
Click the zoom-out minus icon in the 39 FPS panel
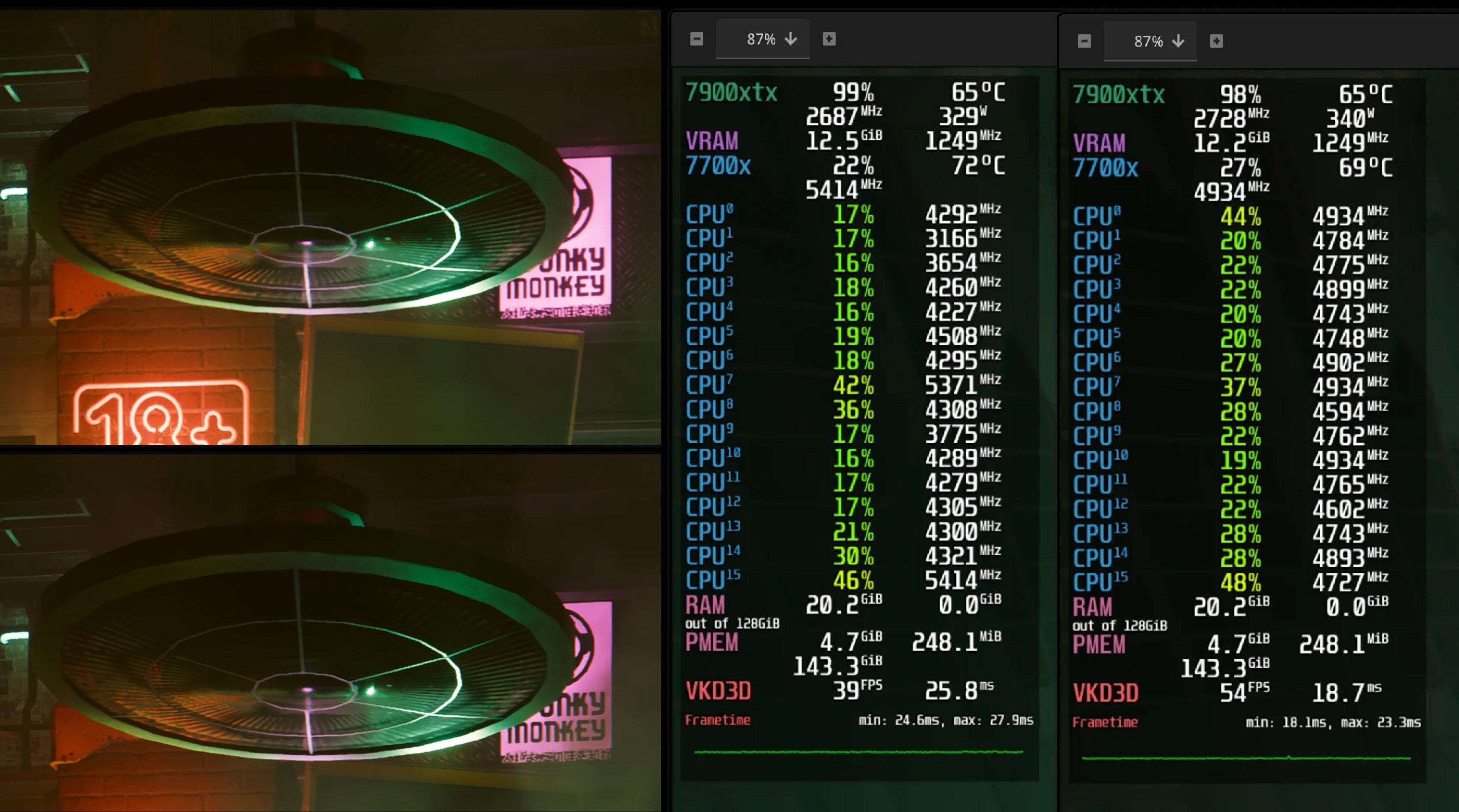pos(697,39)
